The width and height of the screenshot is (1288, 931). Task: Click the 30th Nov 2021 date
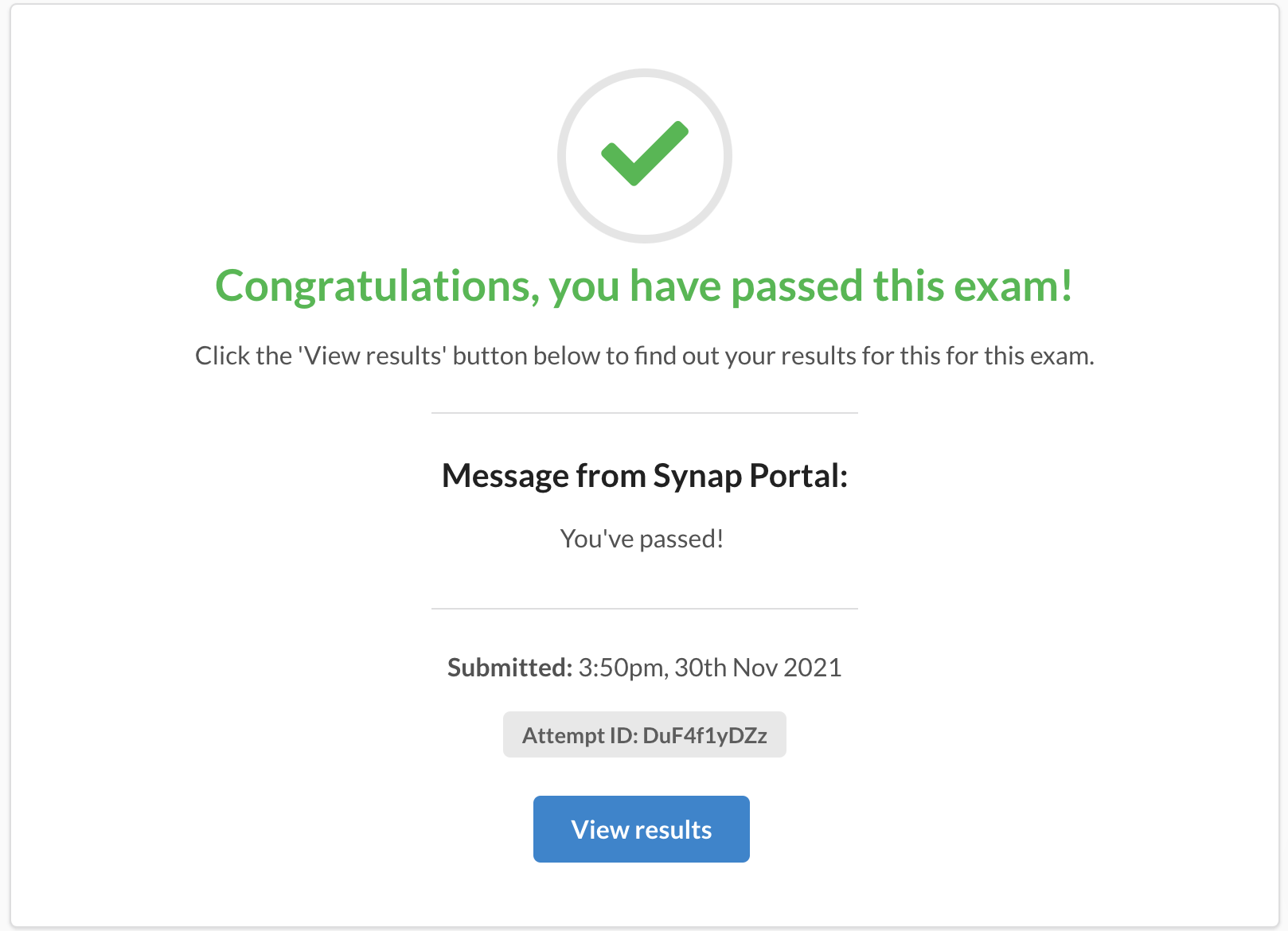pos(758,667)
